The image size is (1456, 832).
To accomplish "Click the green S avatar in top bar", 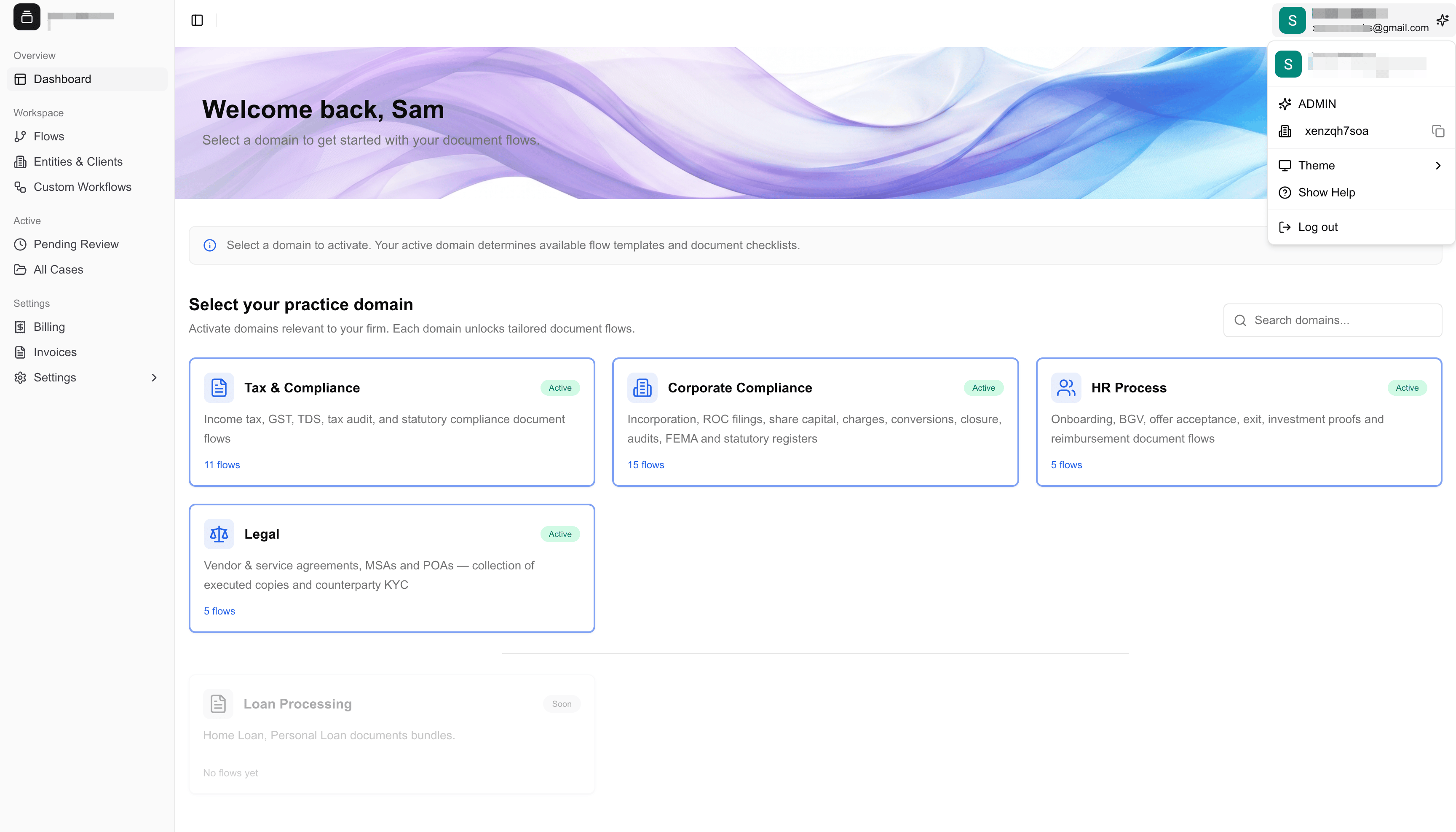I will tap(1292, 21).
